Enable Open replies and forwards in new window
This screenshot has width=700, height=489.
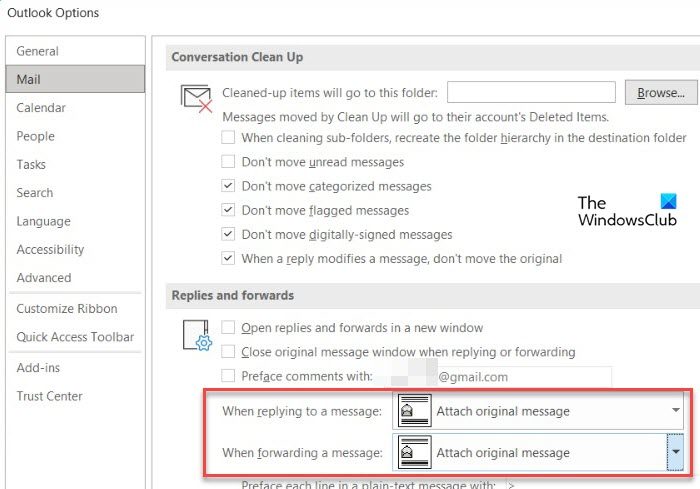pos(228,327)
